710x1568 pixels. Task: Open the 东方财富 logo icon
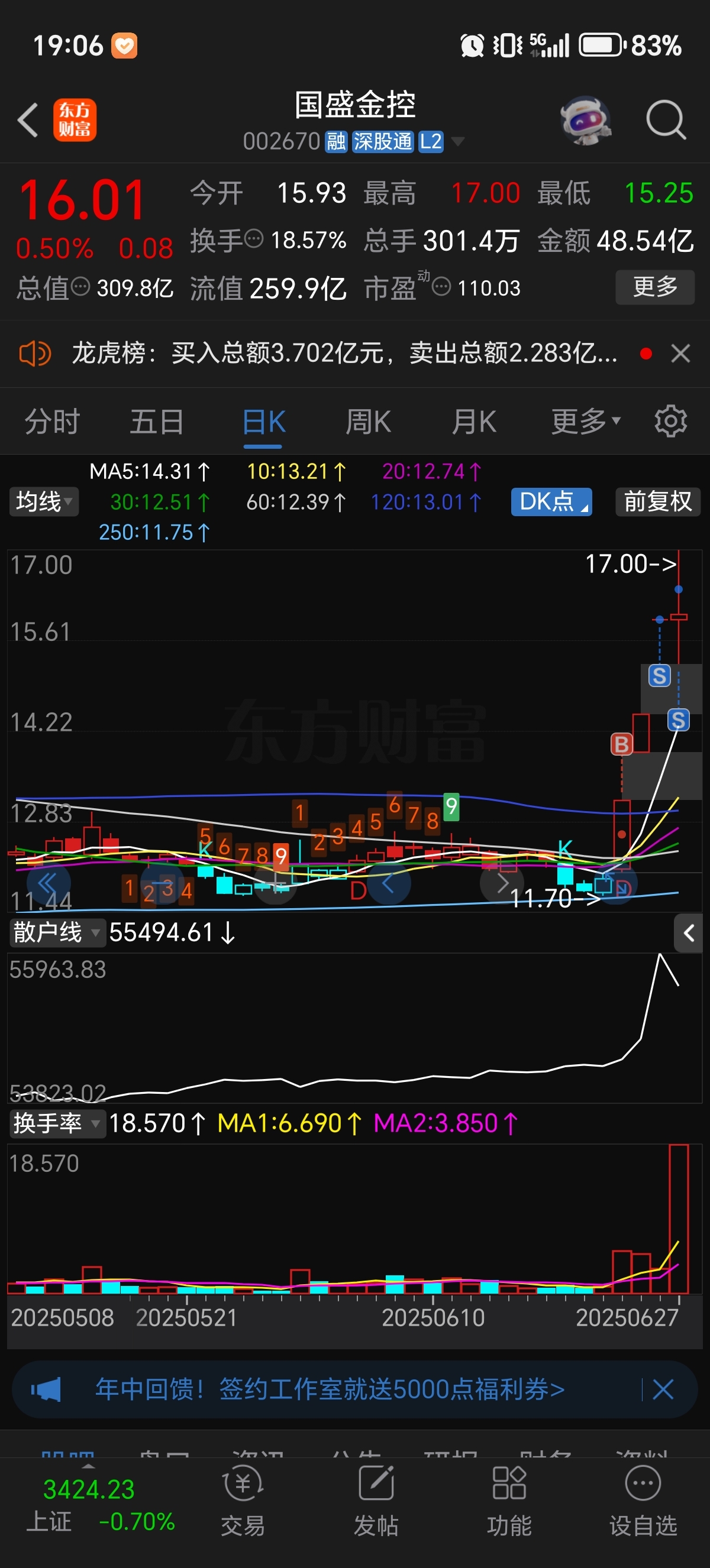[75, 120]
